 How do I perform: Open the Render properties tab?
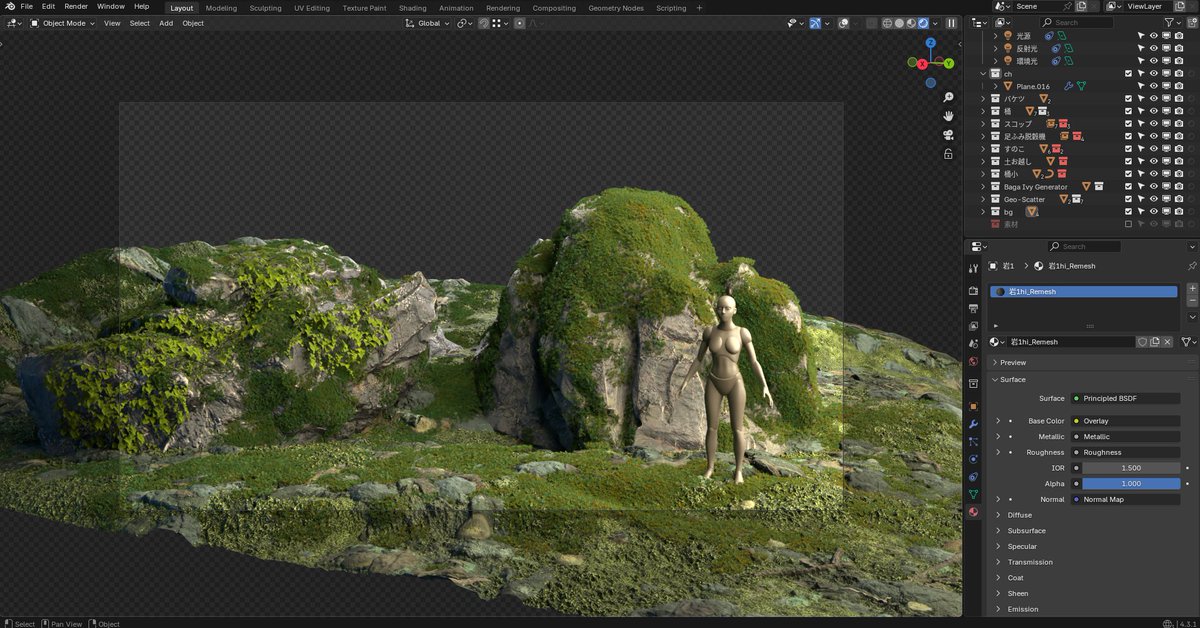pyautogui.click(x=973, y=291)
